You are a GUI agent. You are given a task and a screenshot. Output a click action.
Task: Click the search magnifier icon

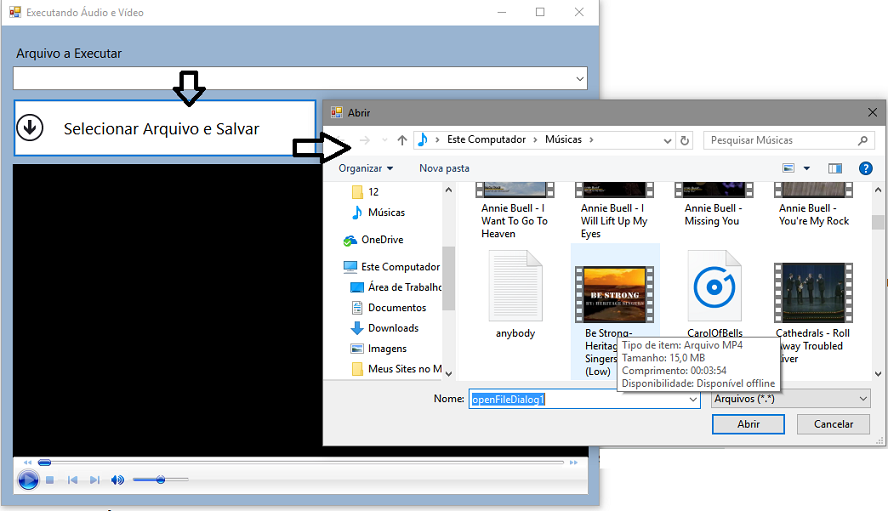click(863, 140)
